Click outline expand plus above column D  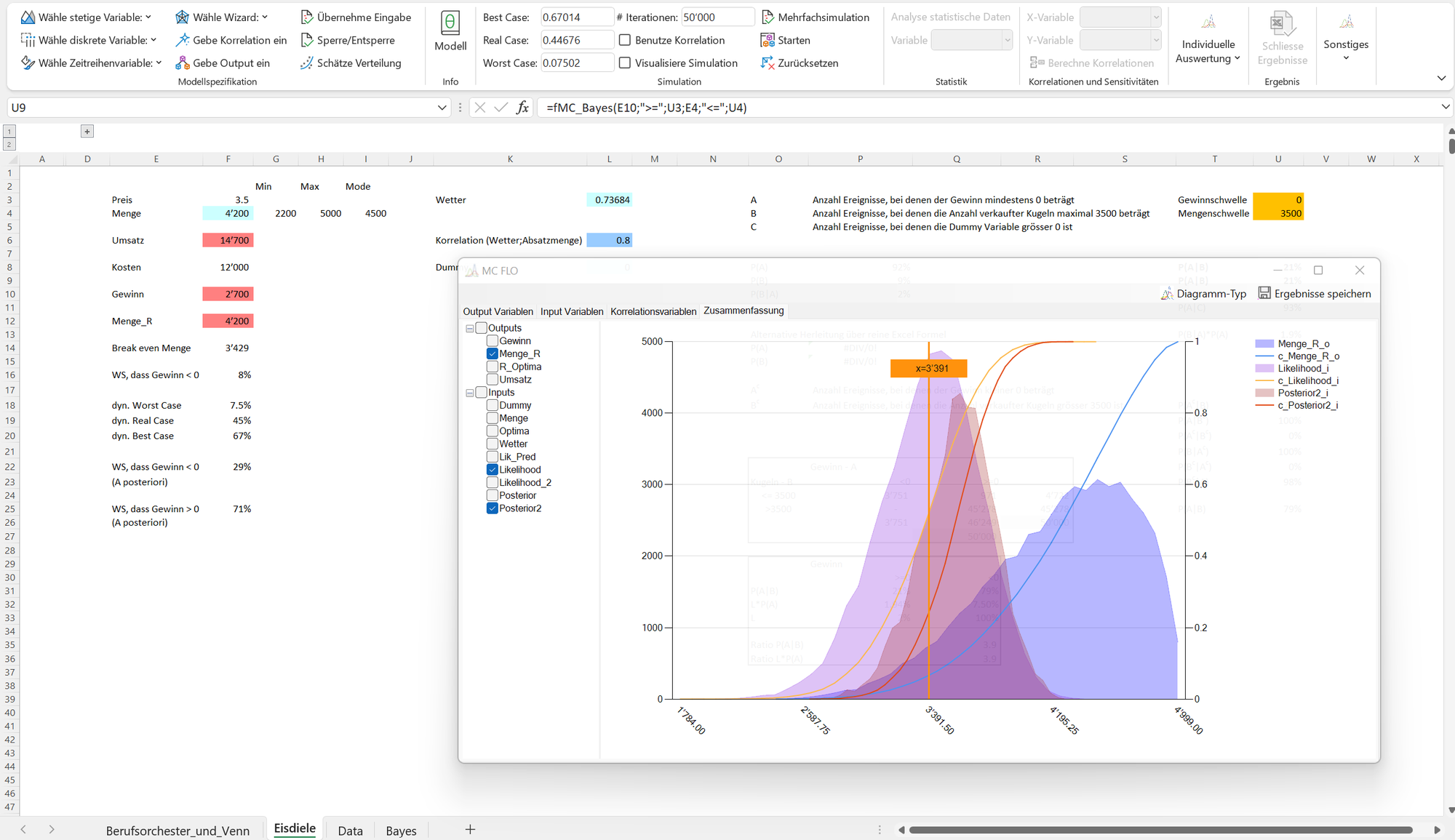pos(87,131)
